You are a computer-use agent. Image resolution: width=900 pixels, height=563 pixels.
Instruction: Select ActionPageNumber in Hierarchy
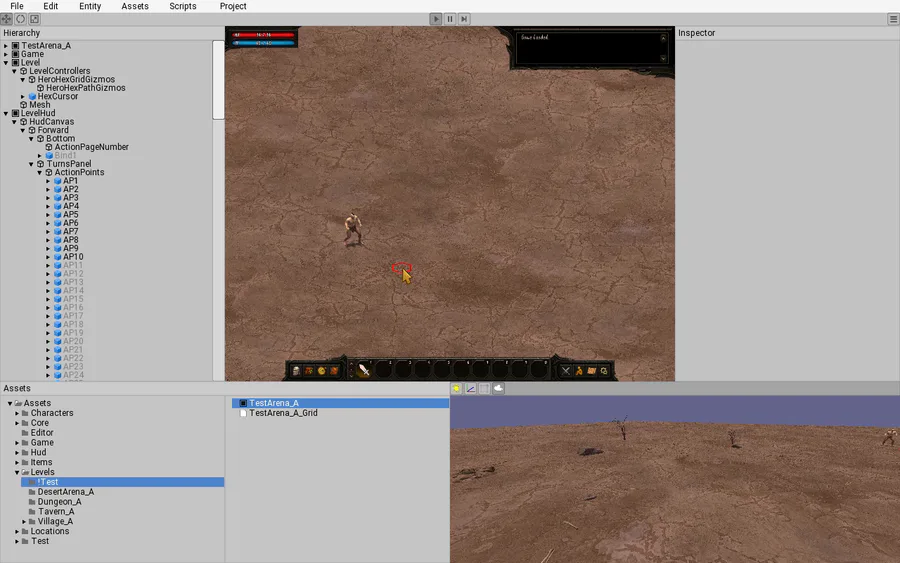pos(91,147)
